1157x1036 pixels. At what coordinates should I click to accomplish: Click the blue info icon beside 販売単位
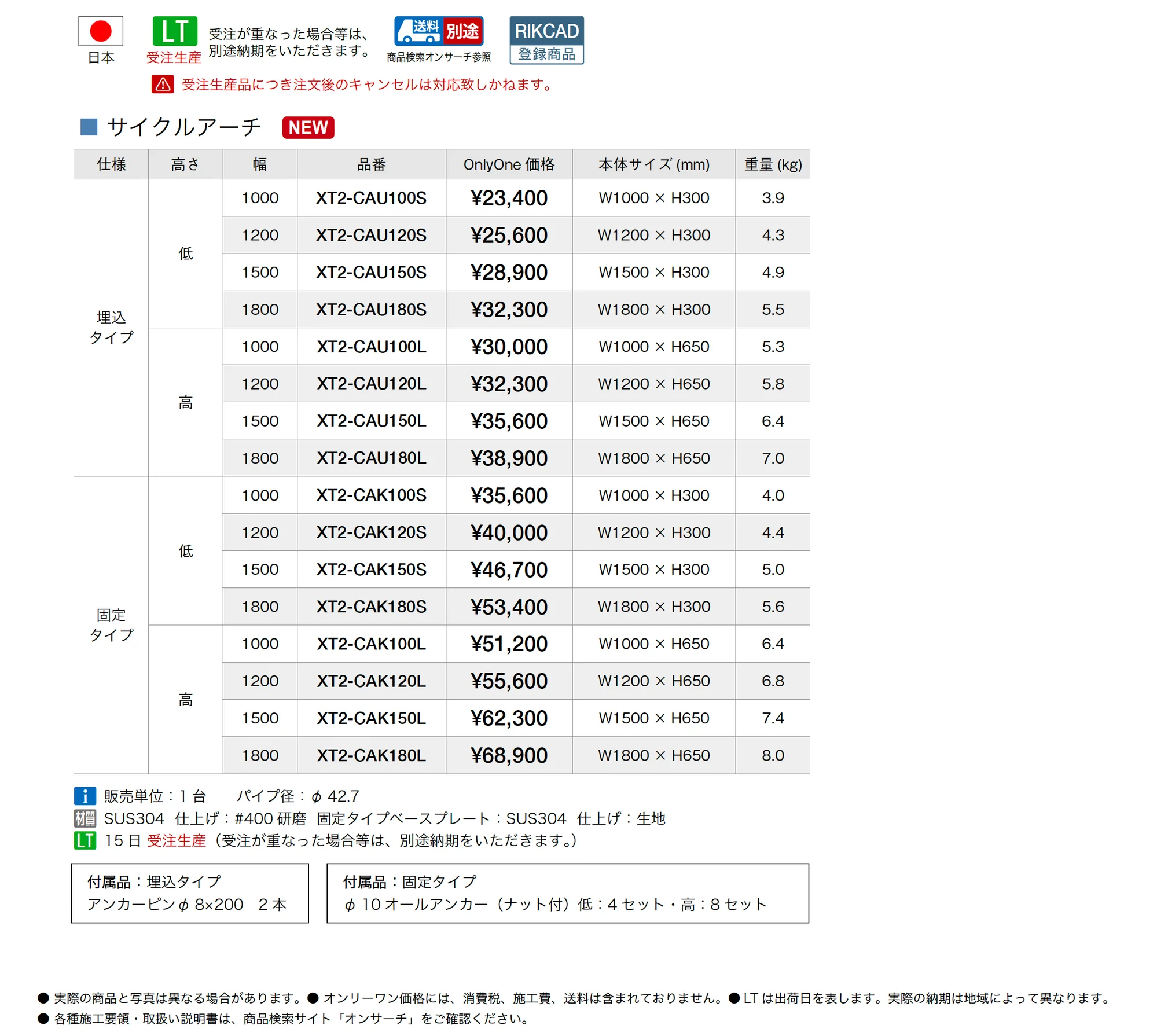(85, 796)
